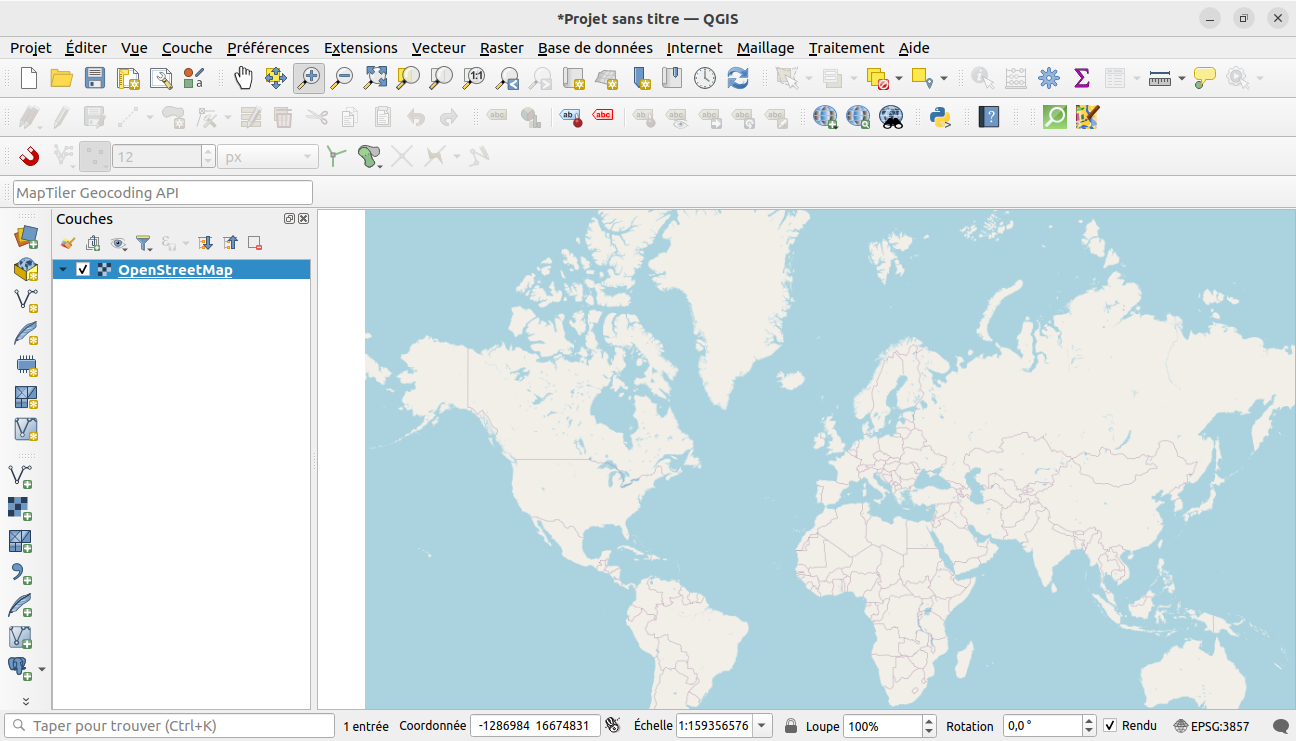Click the Rotation value field
This screenshot has width=1296, height=741.
click(x=1043, y=726)
